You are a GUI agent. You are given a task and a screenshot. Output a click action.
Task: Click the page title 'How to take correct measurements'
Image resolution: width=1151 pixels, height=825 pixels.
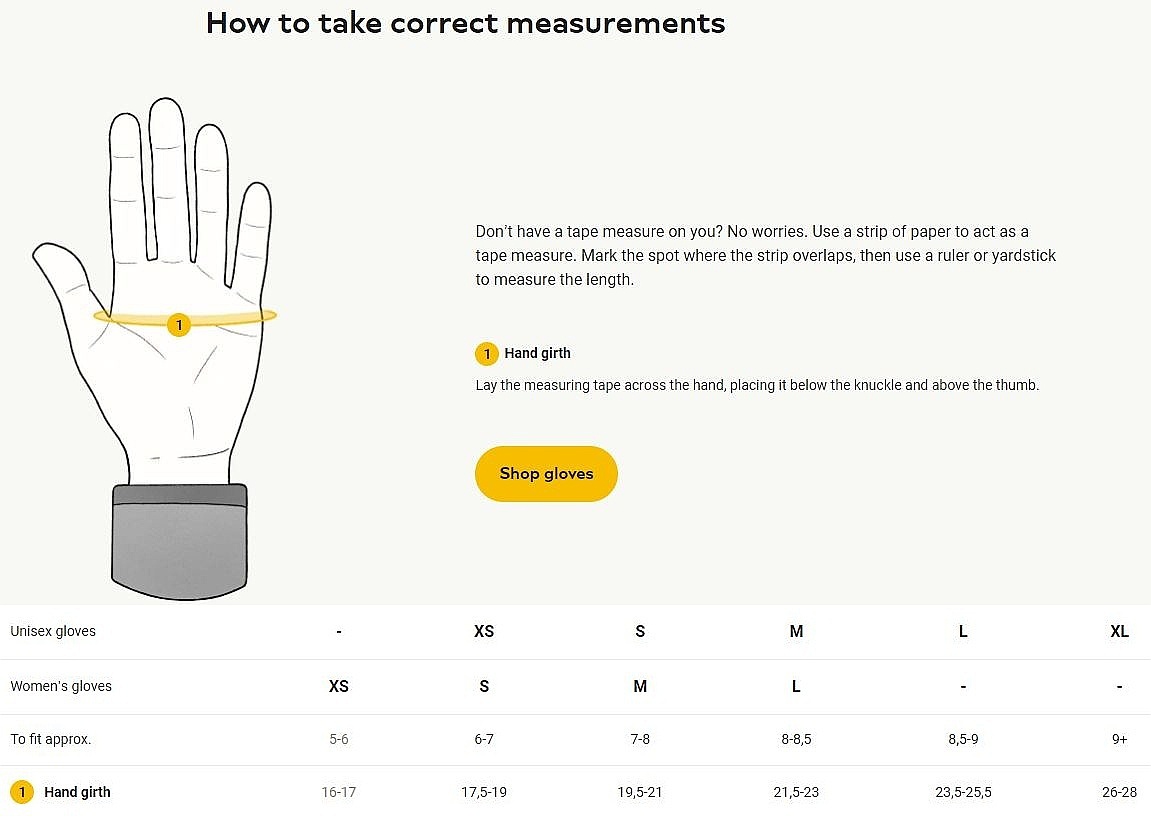[465, 23]
